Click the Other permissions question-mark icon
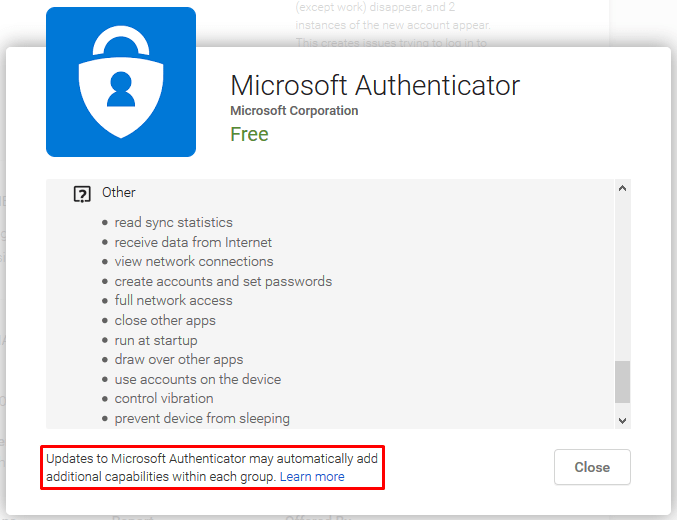The width and height of the screenshot is (677, 520). (x=82, y=194)
